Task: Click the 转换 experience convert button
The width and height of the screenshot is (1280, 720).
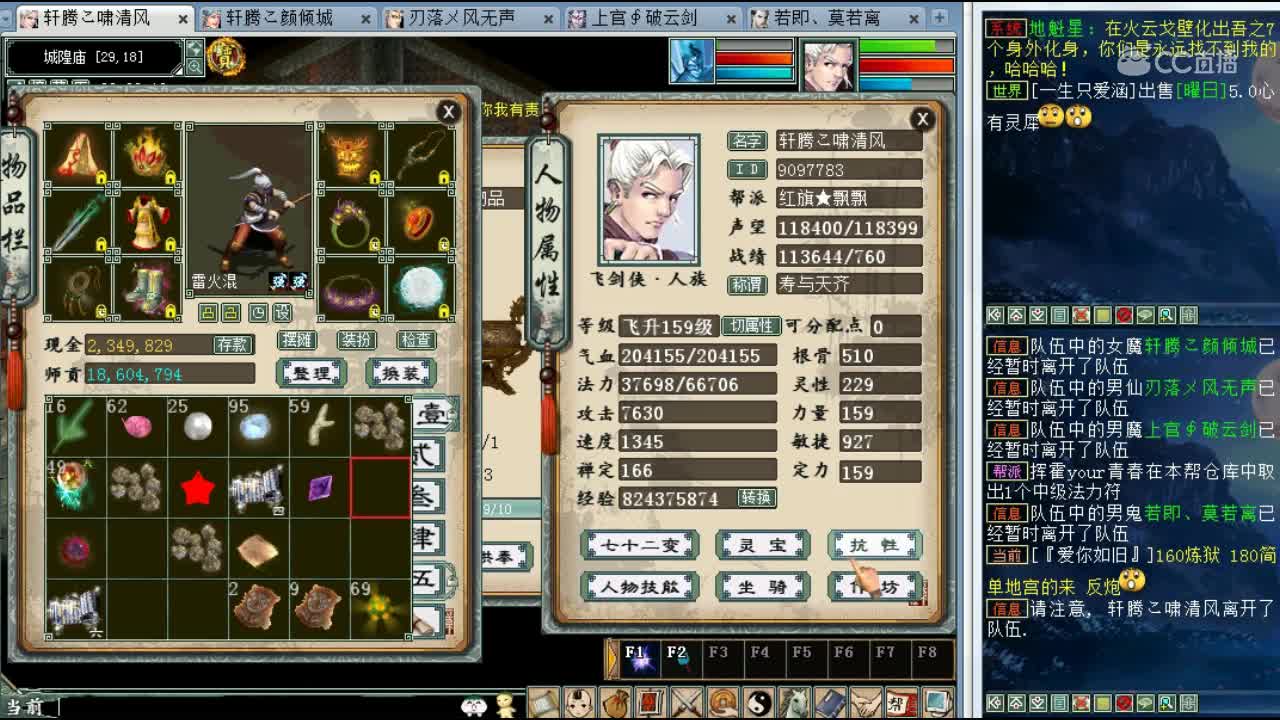Action: 756,497
